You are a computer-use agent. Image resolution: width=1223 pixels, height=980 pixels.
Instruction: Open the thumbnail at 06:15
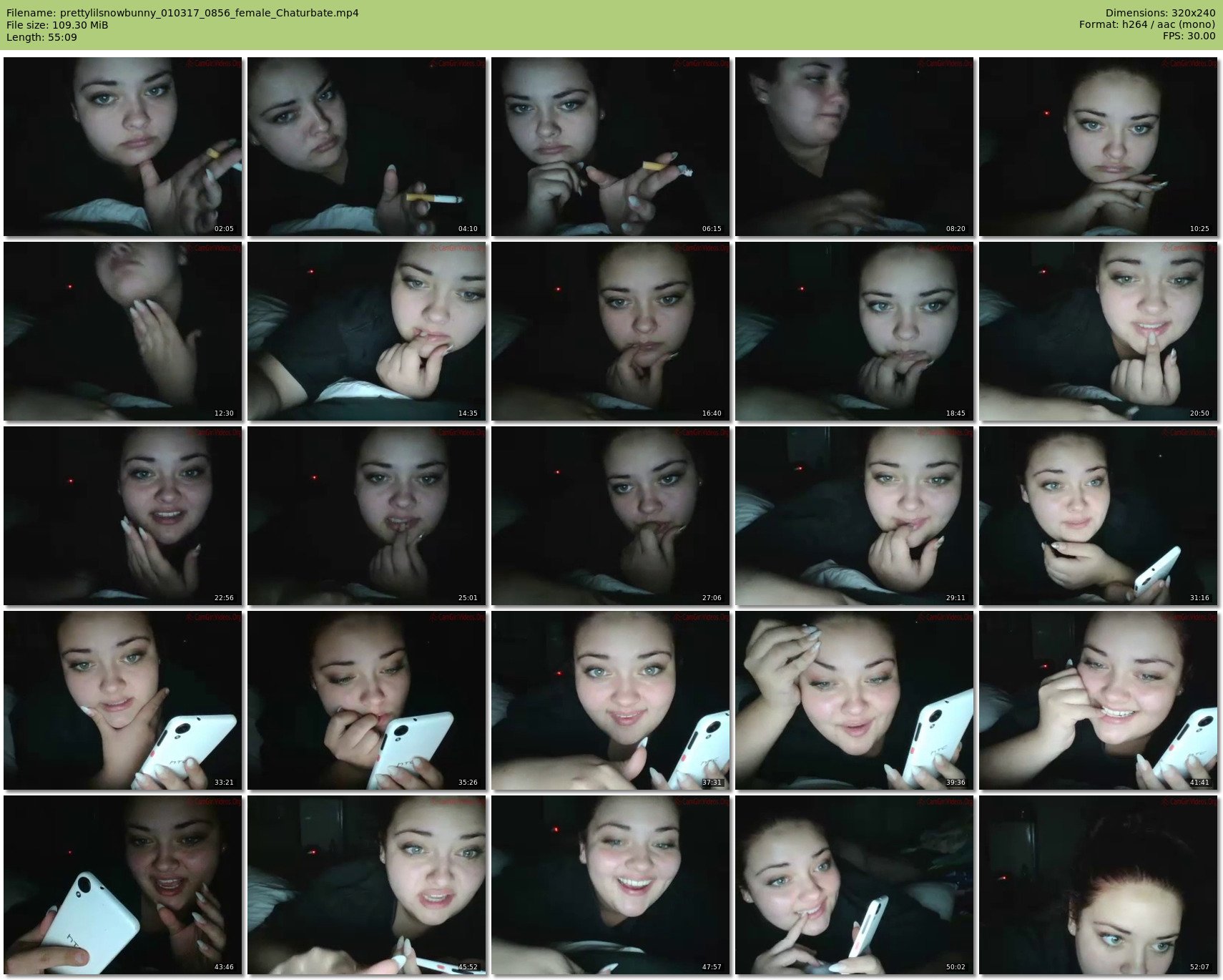(x=610, y=147)
